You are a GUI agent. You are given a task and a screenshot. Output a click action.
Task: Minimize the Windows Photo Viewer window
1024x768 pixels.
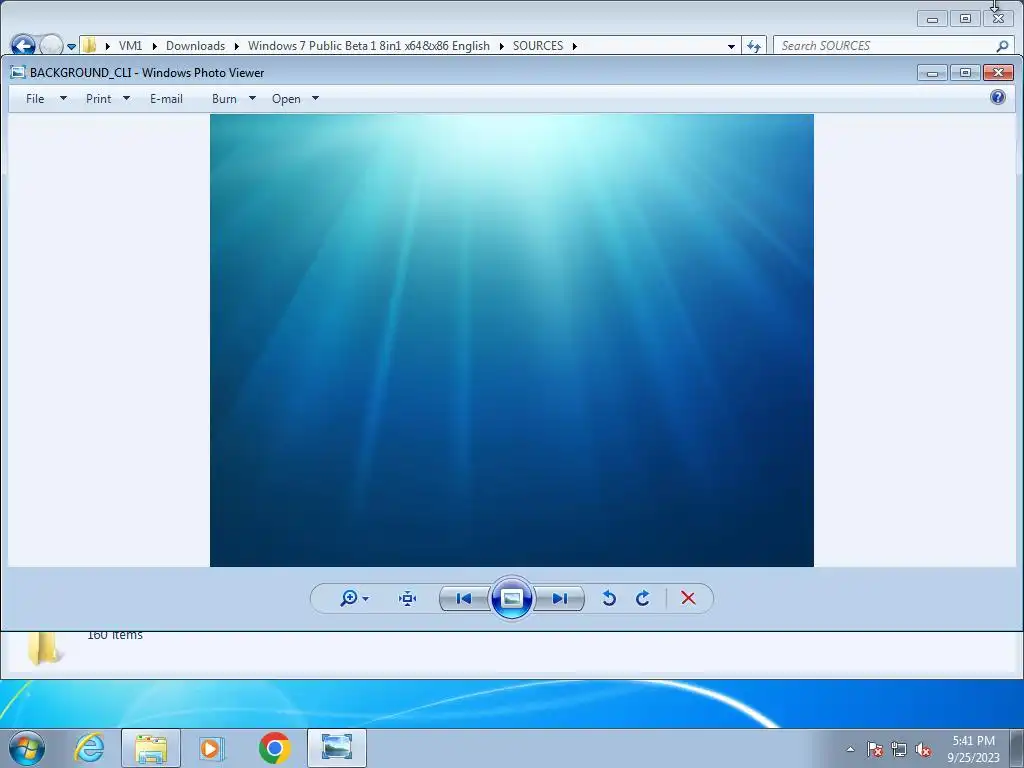click(932, 72)
